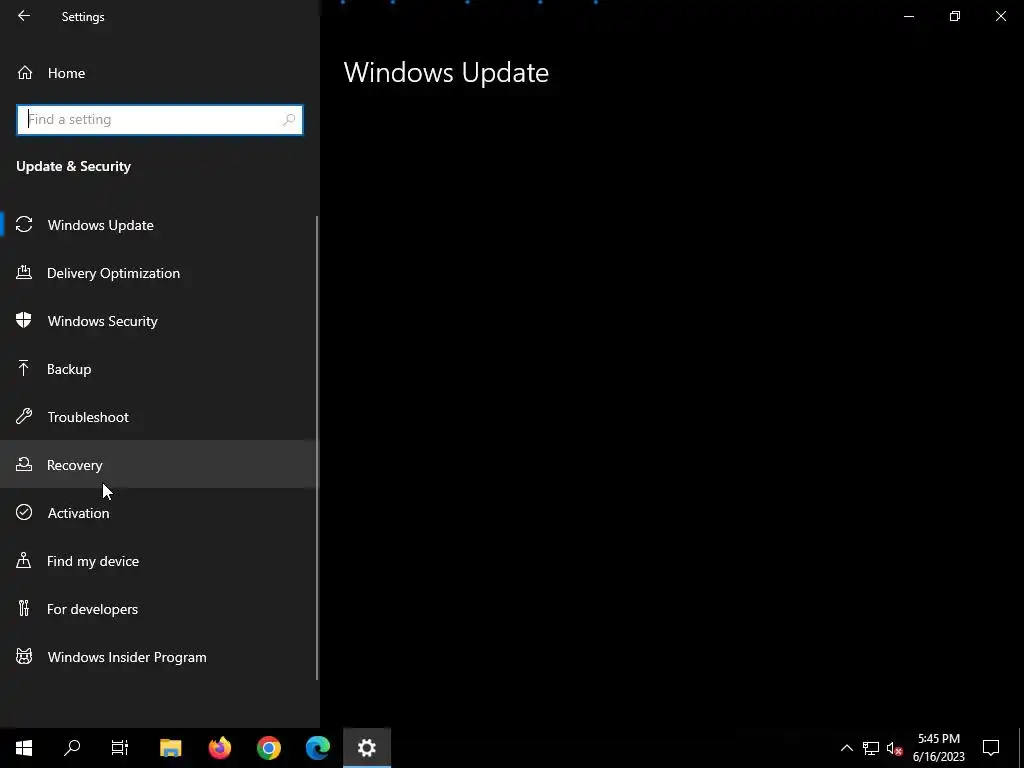Minimize the Settings window
Viewport: 1024px width, 768px height.
click(x=908, y=16)
